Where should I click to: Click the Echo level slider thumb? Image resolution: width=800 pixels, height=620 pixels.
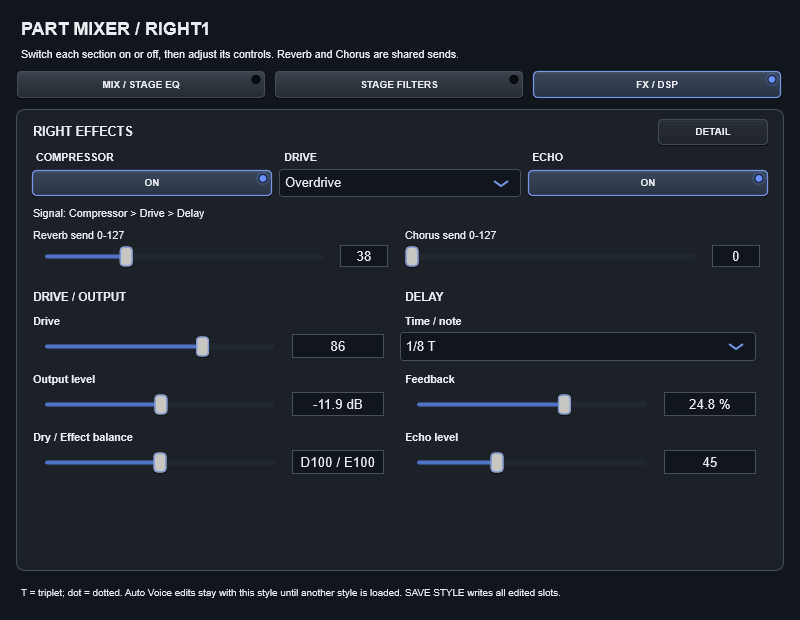pos(496,463)
